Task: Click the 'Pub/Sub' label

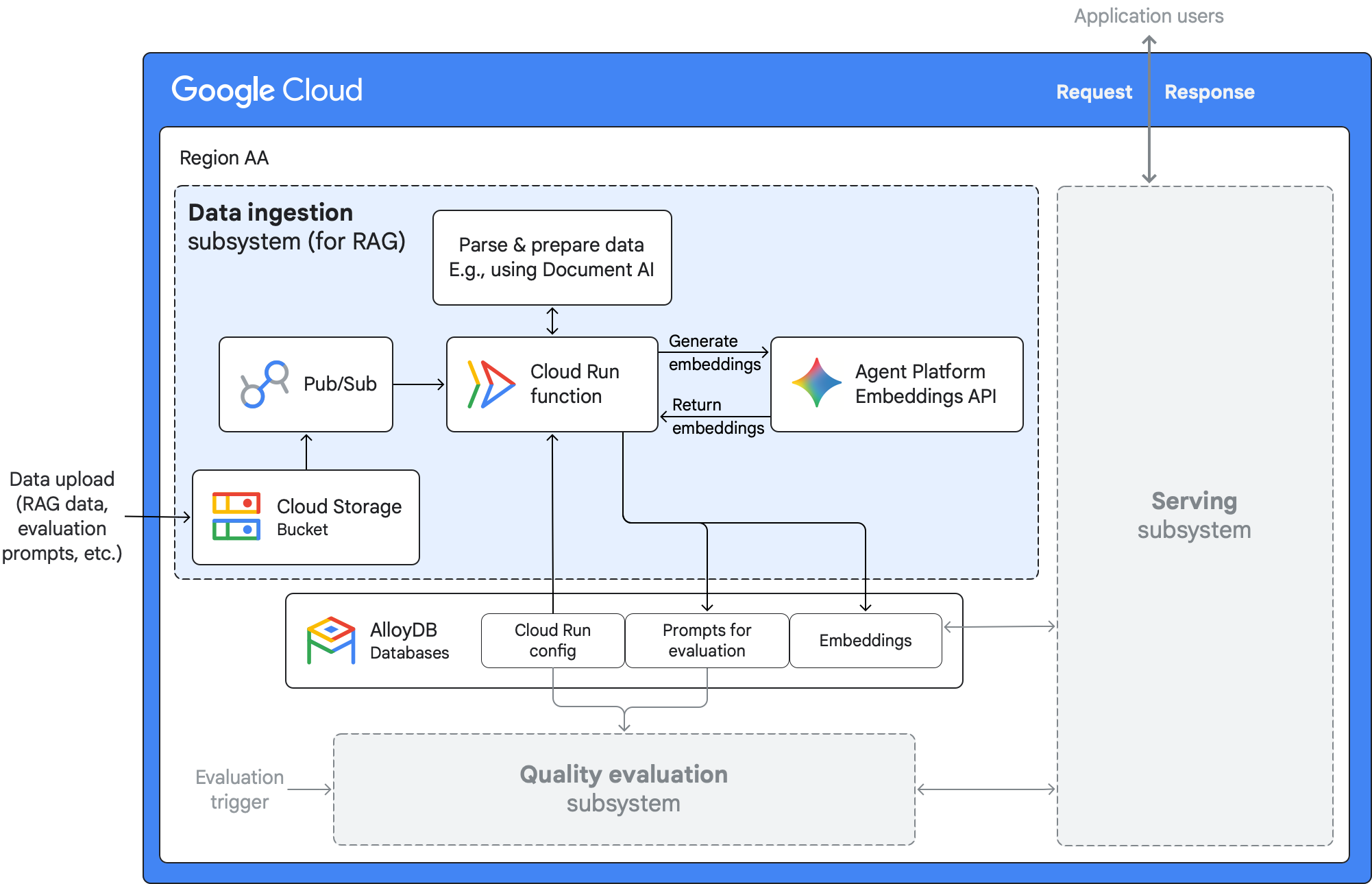Action: coord(340,384)
